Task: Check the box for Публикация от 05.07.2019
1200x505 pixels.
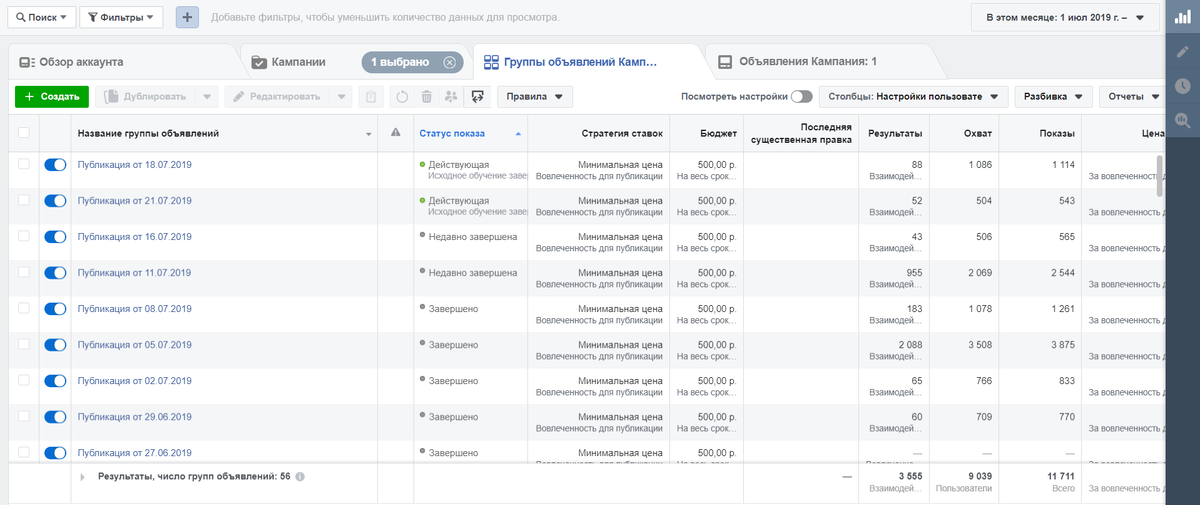Action: tap(23, 345)
